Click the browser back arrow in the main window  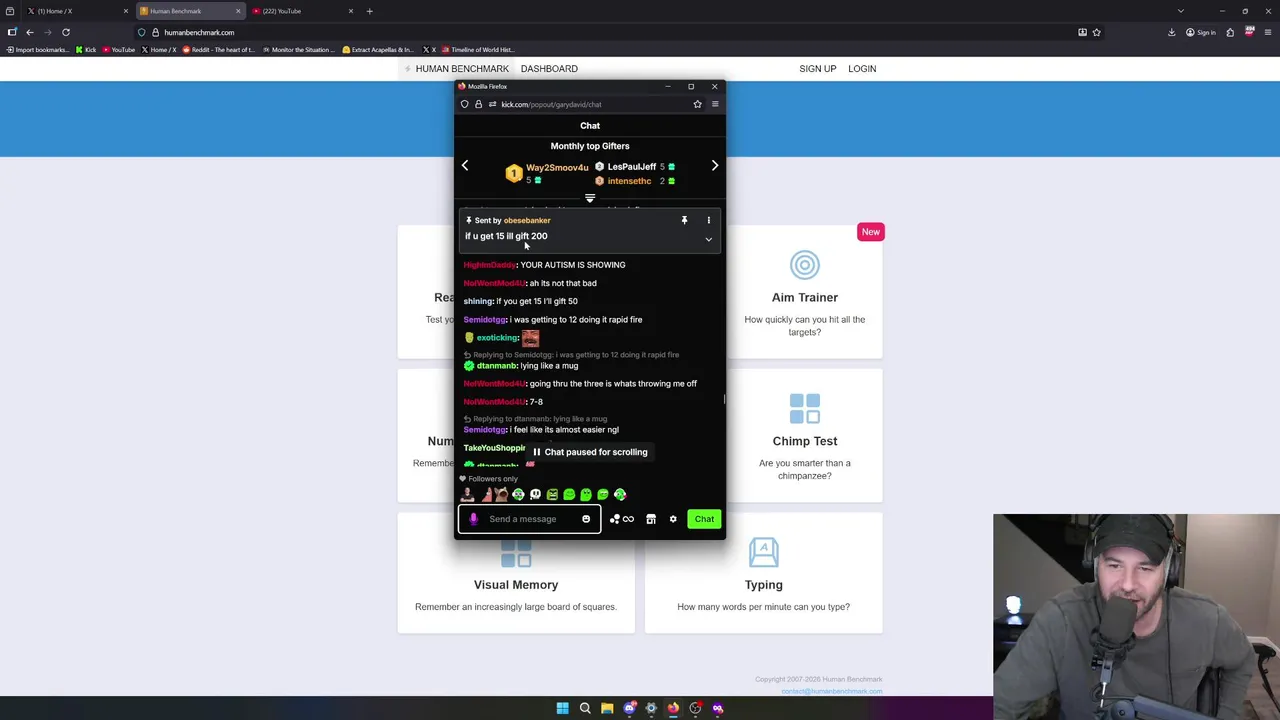click(x=29, y=32)
